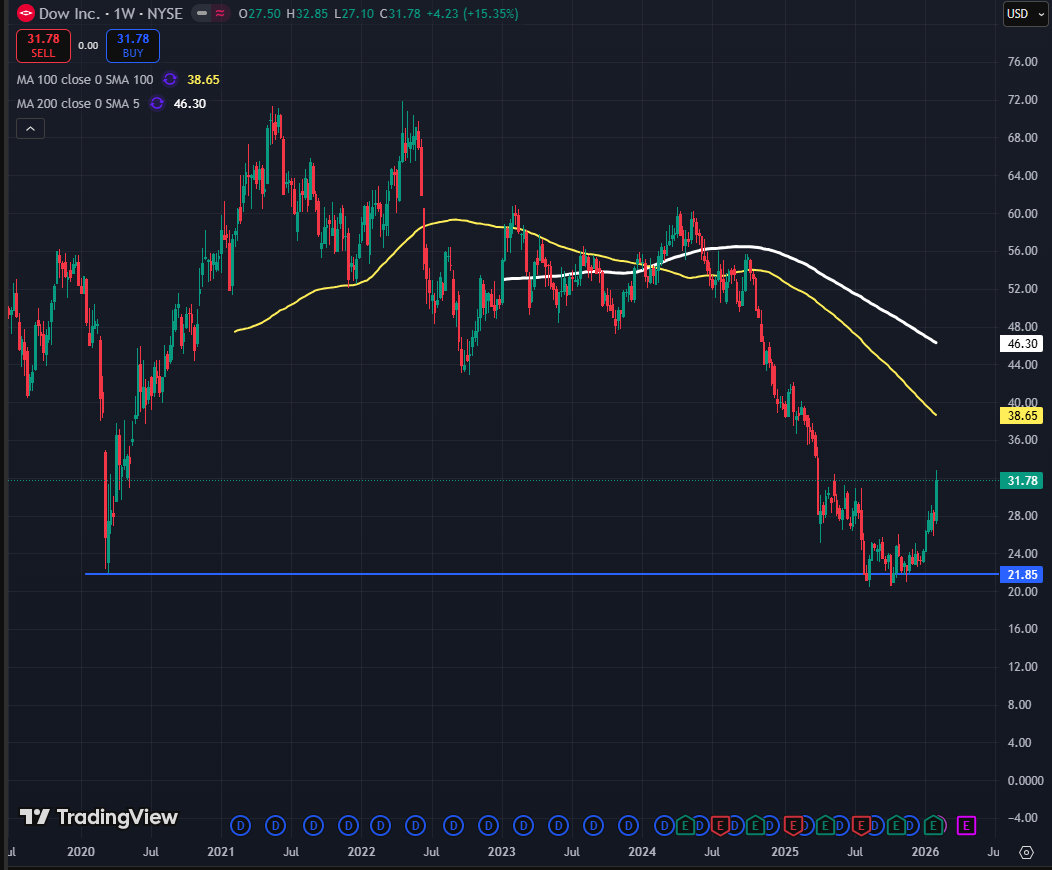This screenshot has width=1052, height=870.
Task: Click the yellow 38.65 value in legend
Action: pyautogui.click(x=203, y=79)
